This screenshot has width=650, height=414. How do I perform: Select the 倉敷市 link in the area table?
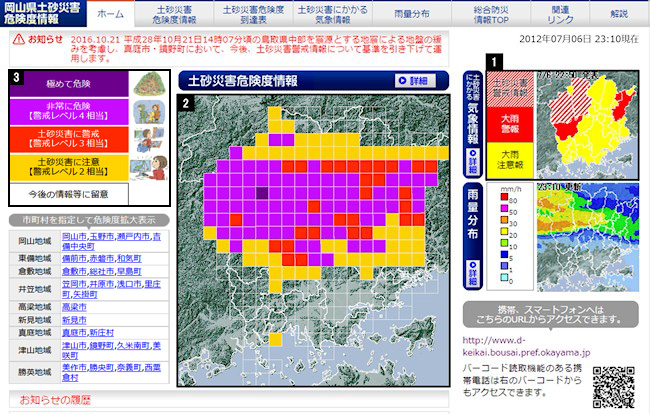click(x=74, y=271)
